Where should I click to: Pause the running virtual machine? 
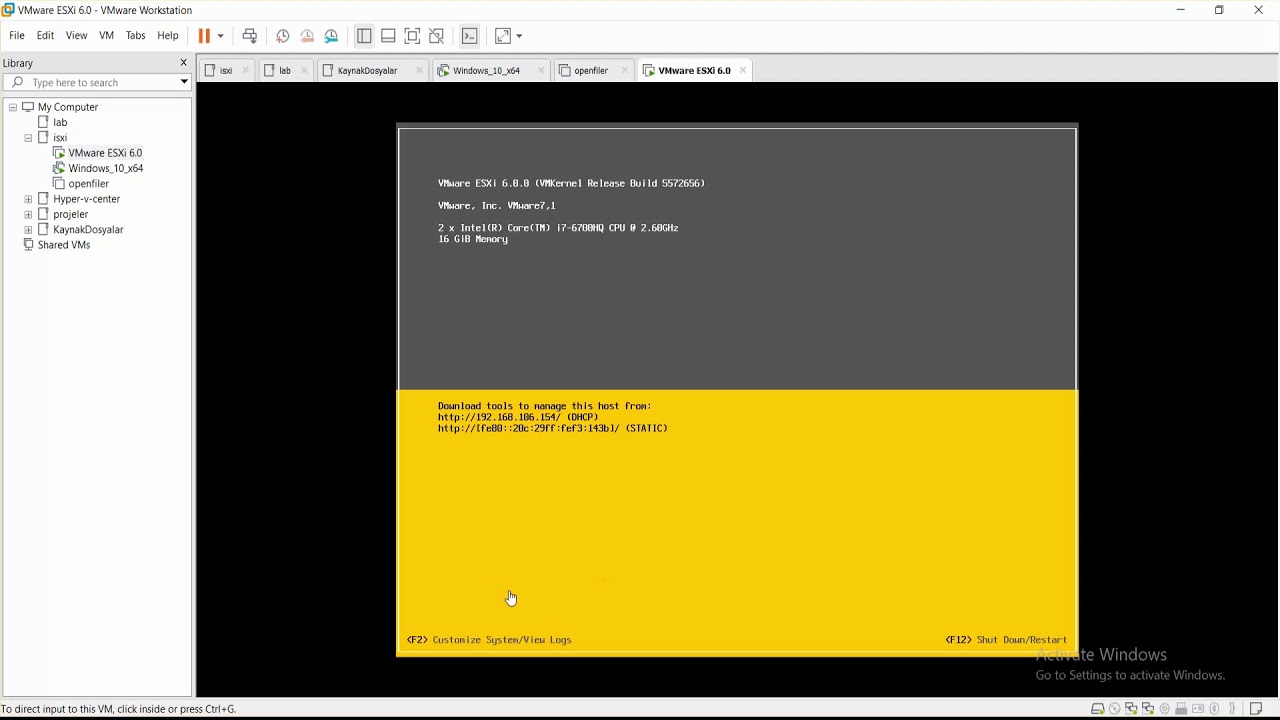(x=204, y=36)
